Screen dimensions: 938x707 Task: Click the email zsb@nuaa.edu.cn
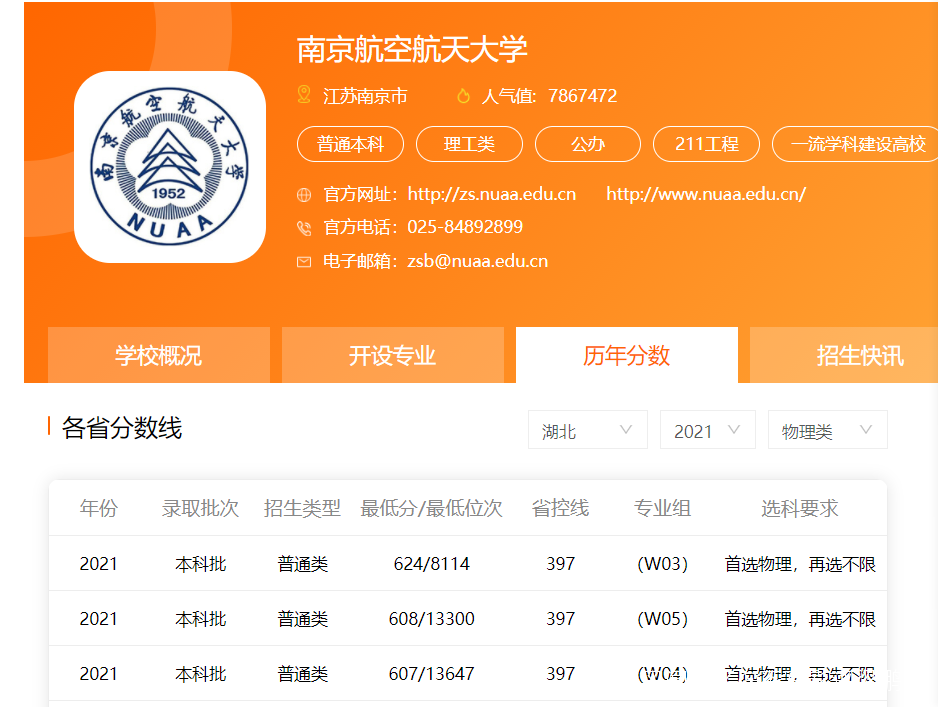point(477,261)
